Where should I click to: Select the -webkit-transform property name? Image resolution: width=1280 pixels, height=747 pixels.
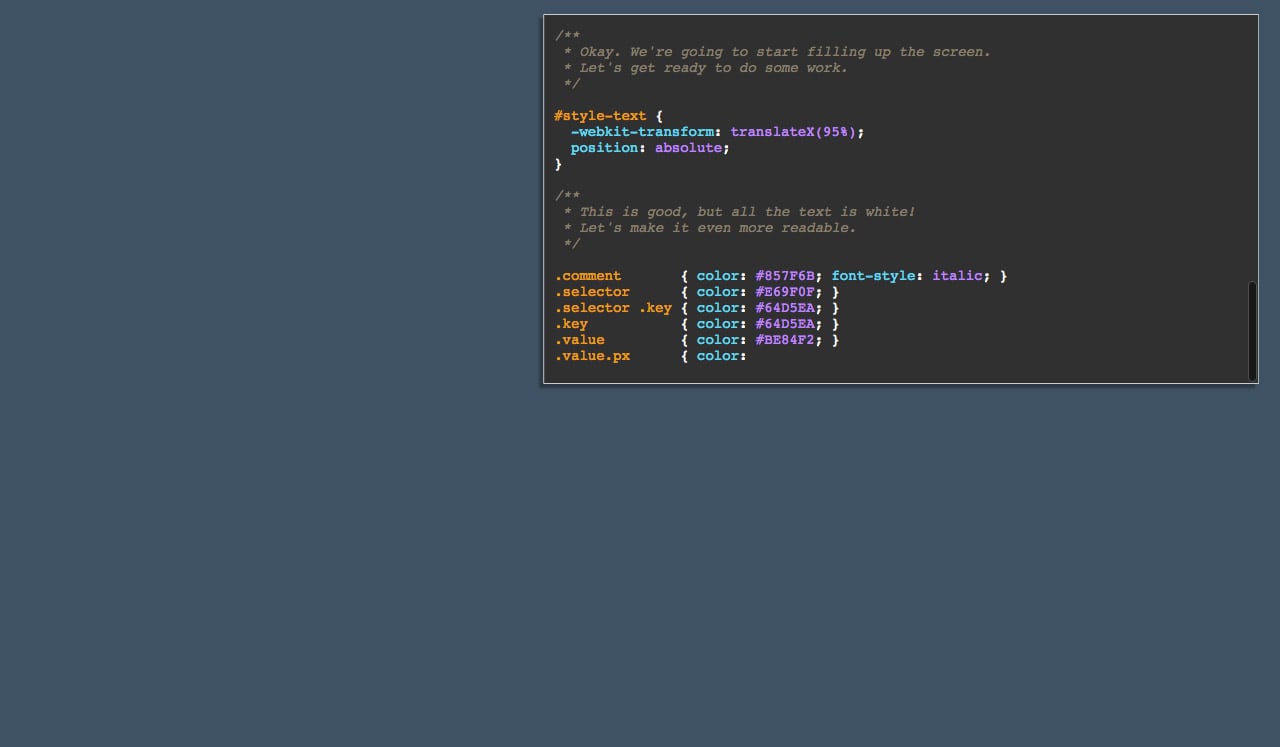pos(644,131)
